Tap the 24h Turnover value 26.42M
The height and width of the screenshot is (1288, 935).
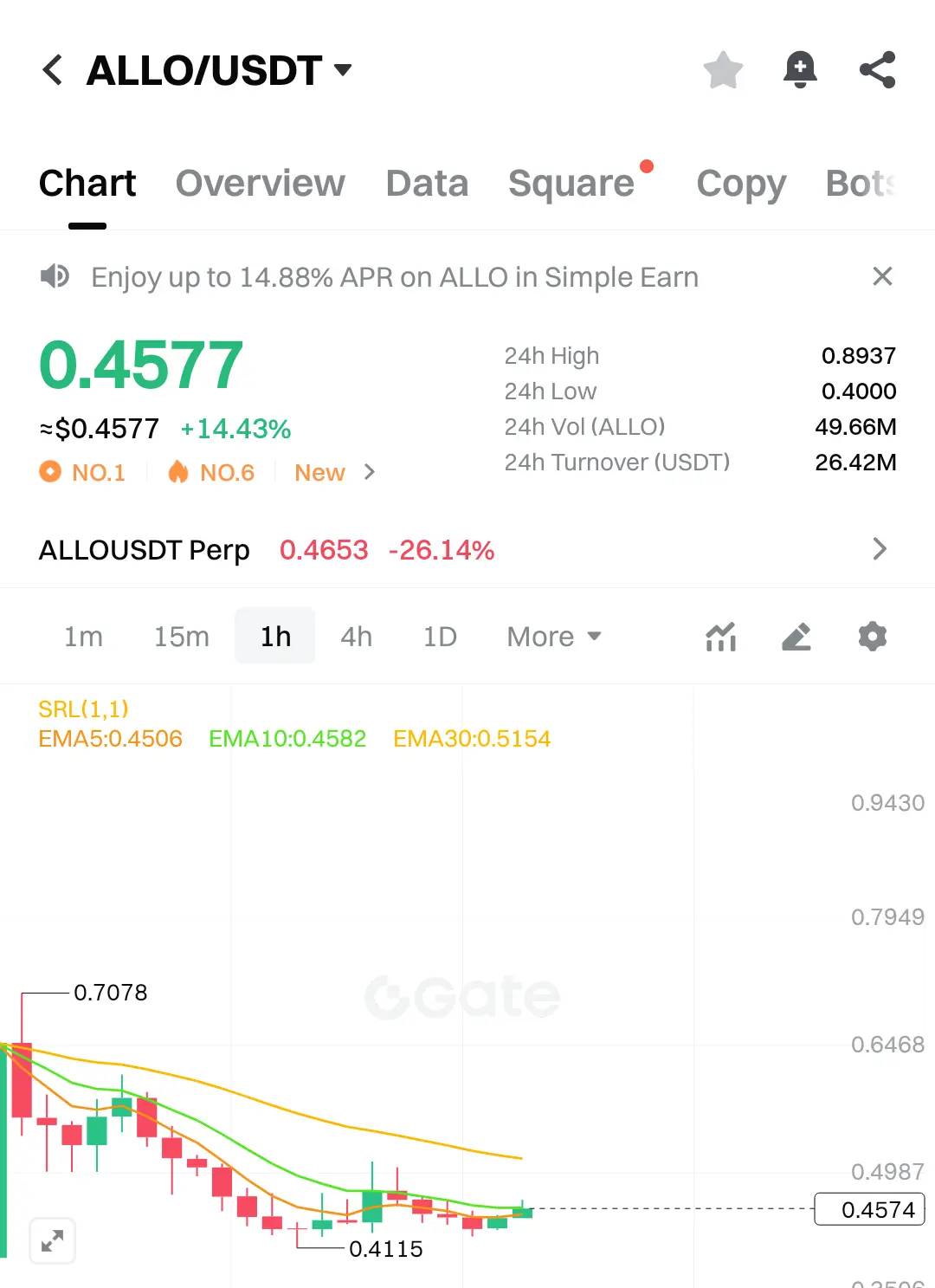(x=855, y=463)
